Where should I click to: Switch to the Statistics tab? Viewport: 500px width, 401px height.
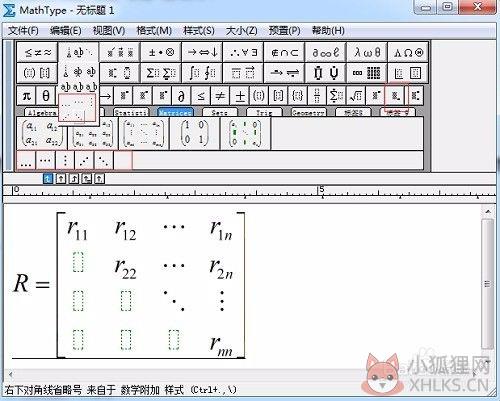pyautogui.click(x=131, y=113)
